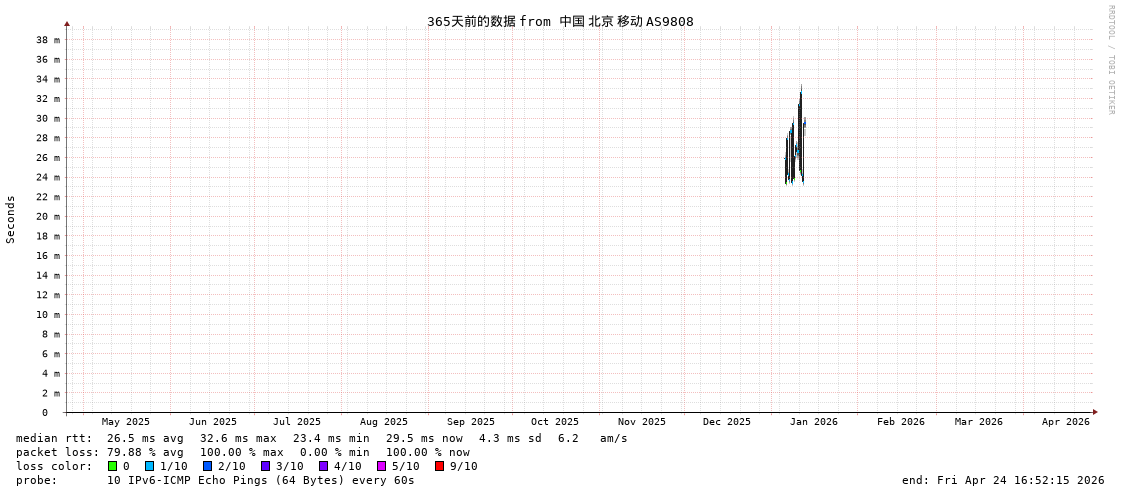Click the Oct 2025 month label
The image size is (1121, 494).
(x=554, y=422)
